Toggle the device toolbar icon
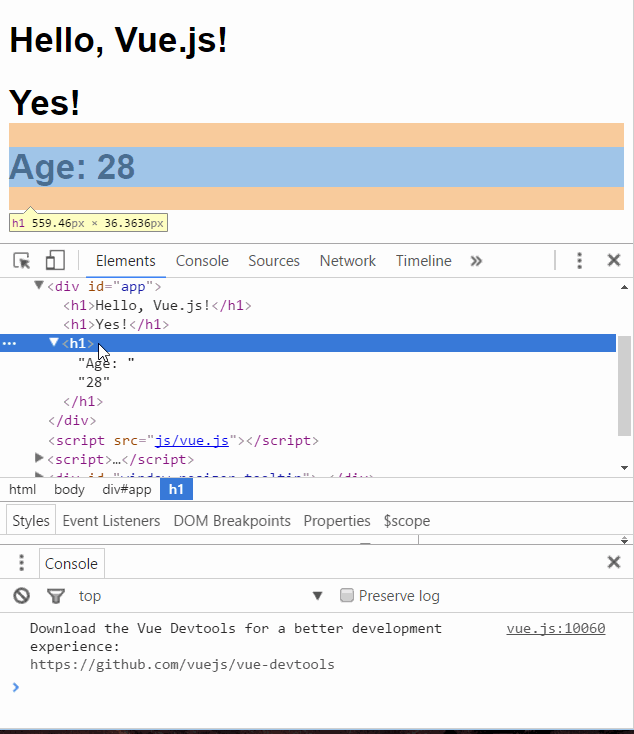634x734 pixels. click(55, 261)
